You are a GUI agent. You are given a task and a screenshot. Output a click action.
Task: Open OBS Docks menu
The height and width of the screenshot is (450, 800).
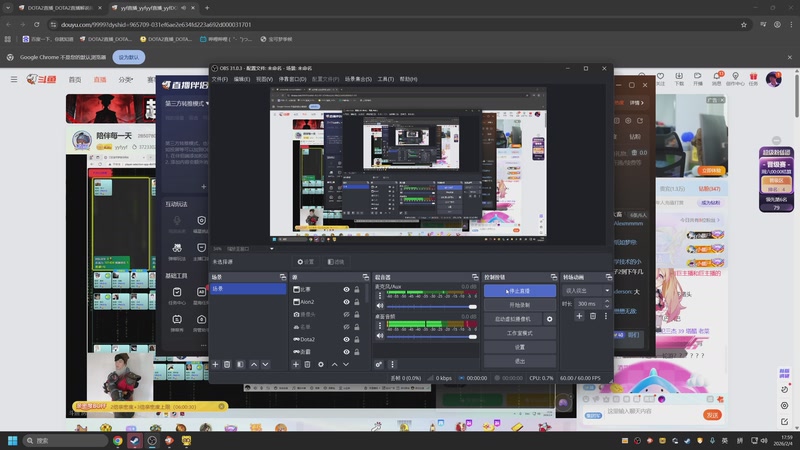(x=292, y=79)
